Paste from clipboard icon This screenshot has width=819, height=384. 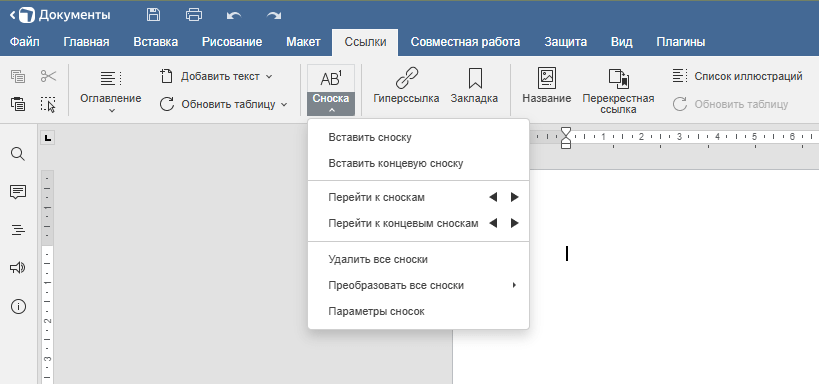click(18, 104)
